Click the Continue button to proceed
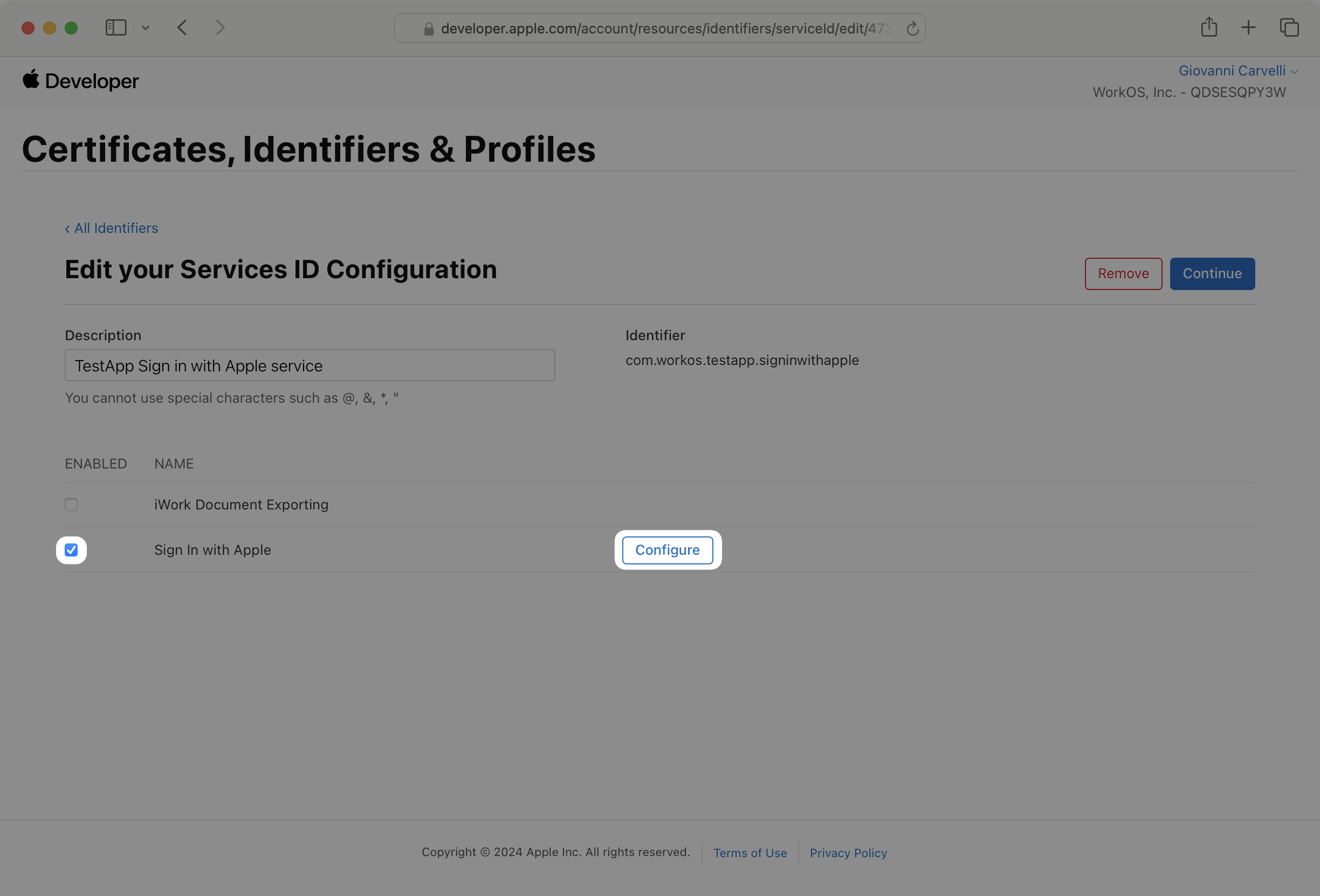 pos(1212,273)
